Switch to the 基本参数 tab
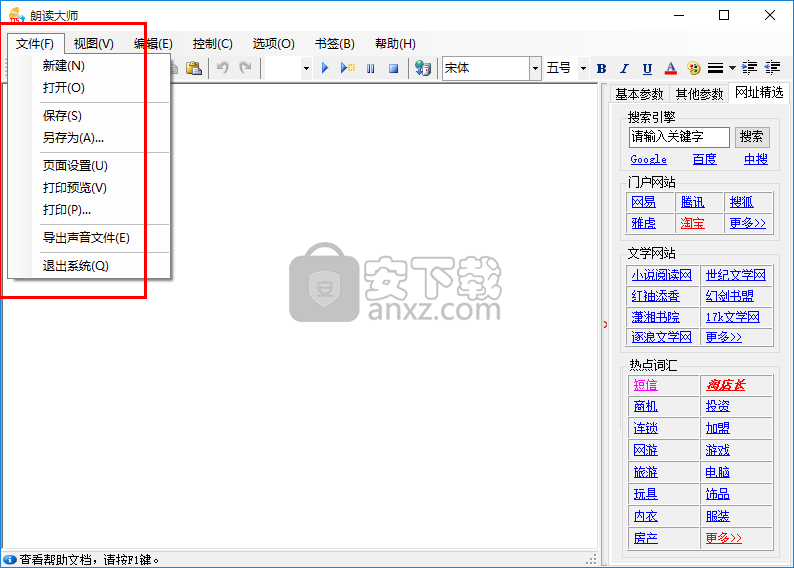Image resolution: width=794 pixels, height=568 pixels. pyautogui.click(x=639, y=94)
